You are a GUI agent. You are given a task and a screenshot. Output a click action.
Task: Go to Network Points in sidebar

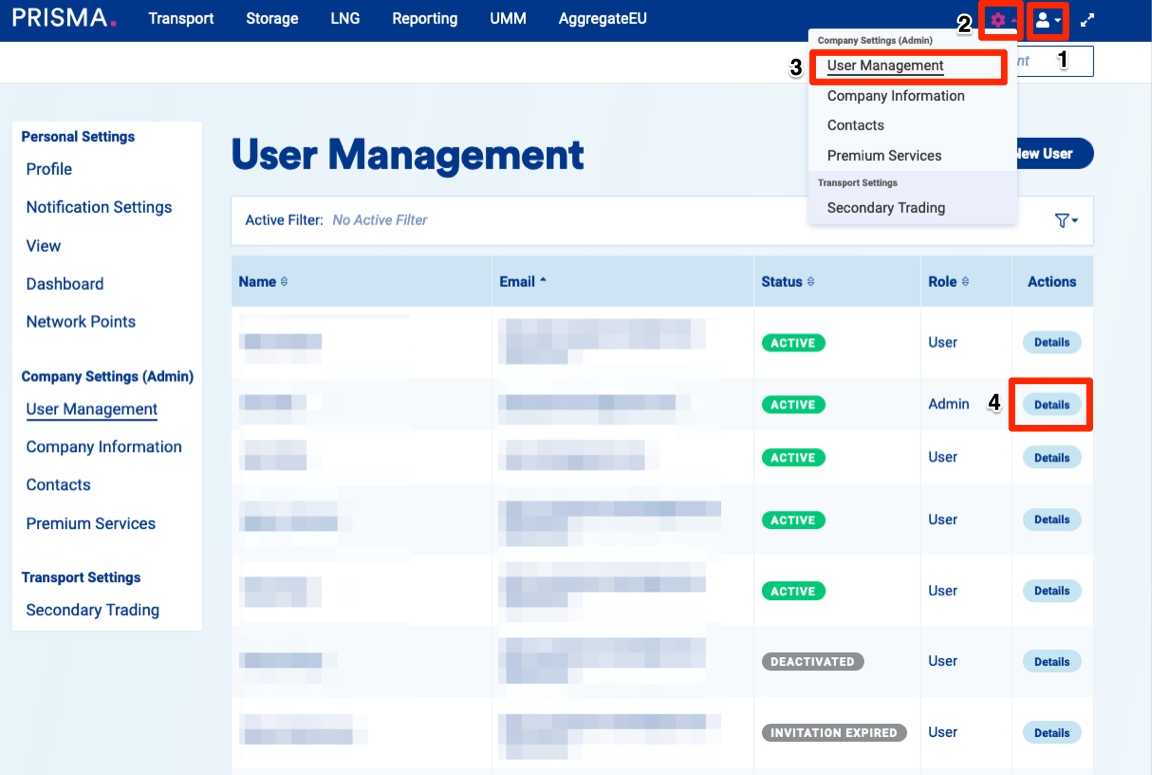click(81, 322)
